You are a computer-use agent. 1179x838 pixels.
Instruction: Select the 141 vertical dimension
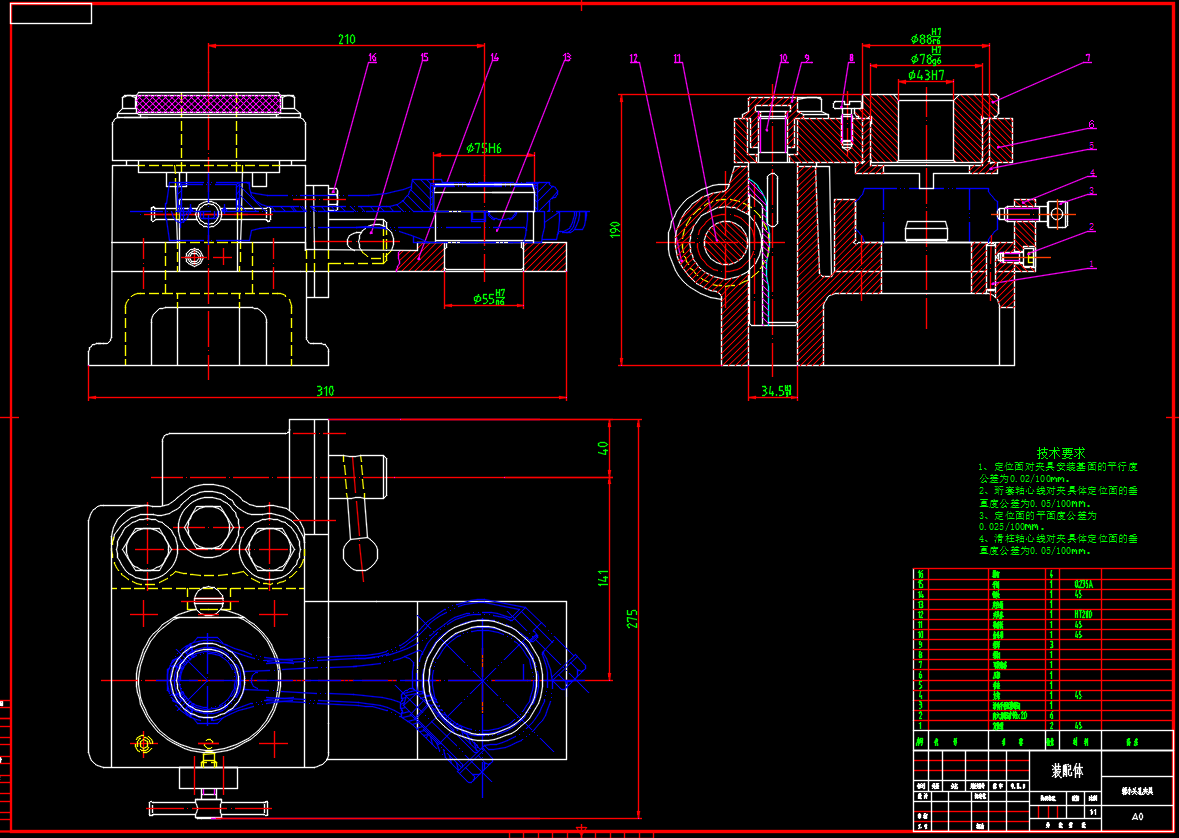(x=603, y=579)
